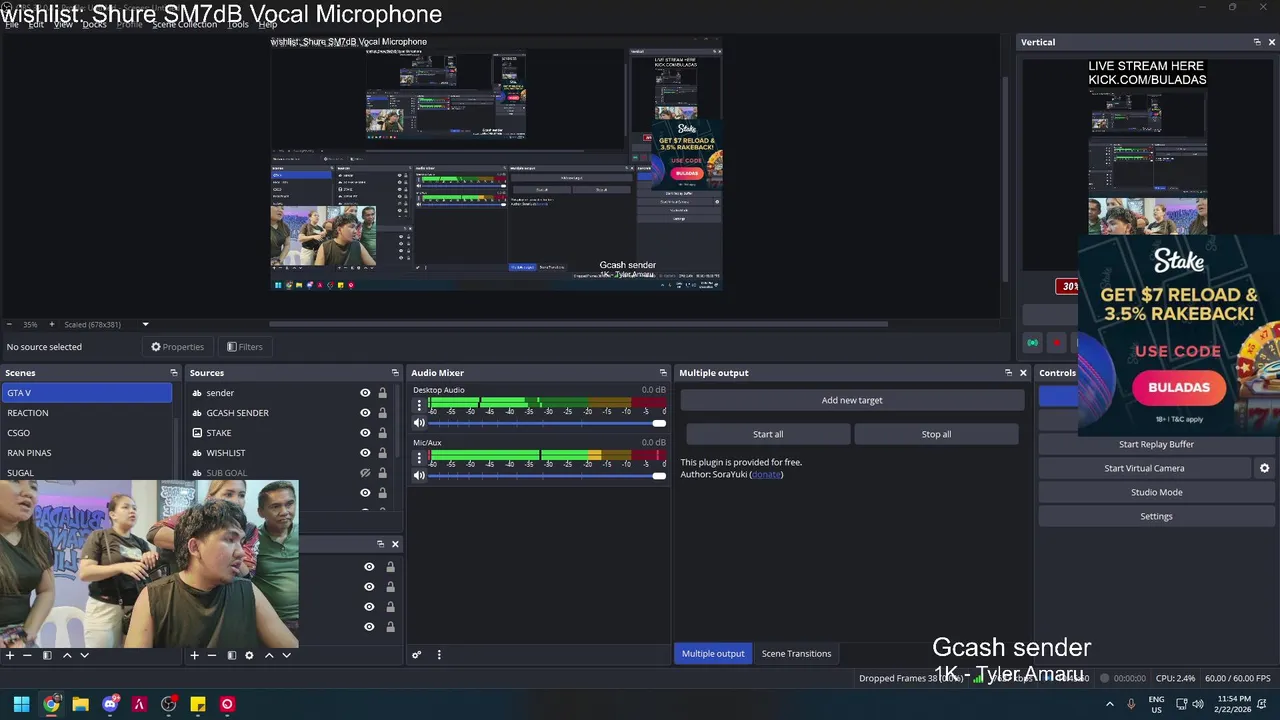The width and height of the screenshot is (1280, 720).
Task: Zoom in preview with the plus icon
Action: 52,324
